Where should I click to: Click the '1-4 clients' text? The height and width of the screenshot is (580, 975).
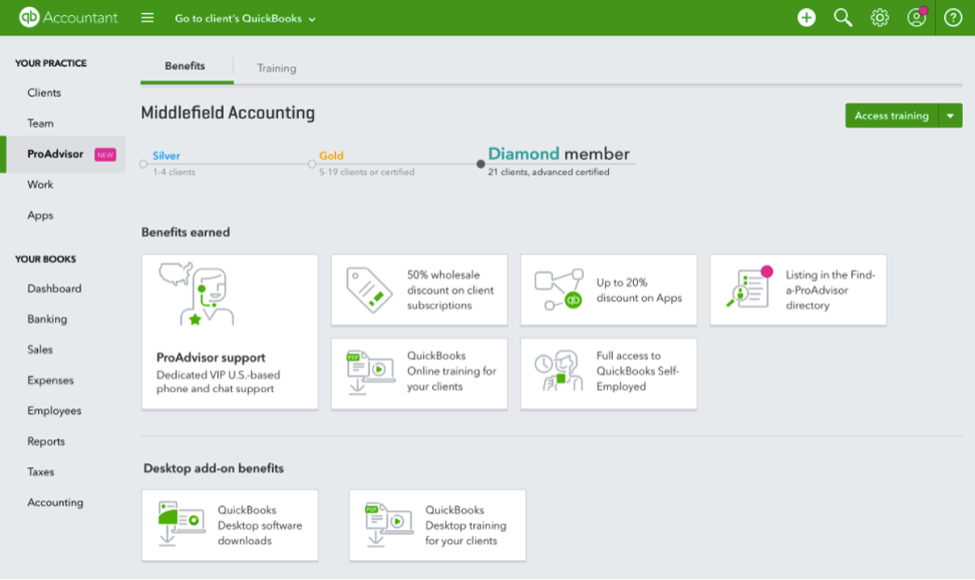click(x=174, y=172)
